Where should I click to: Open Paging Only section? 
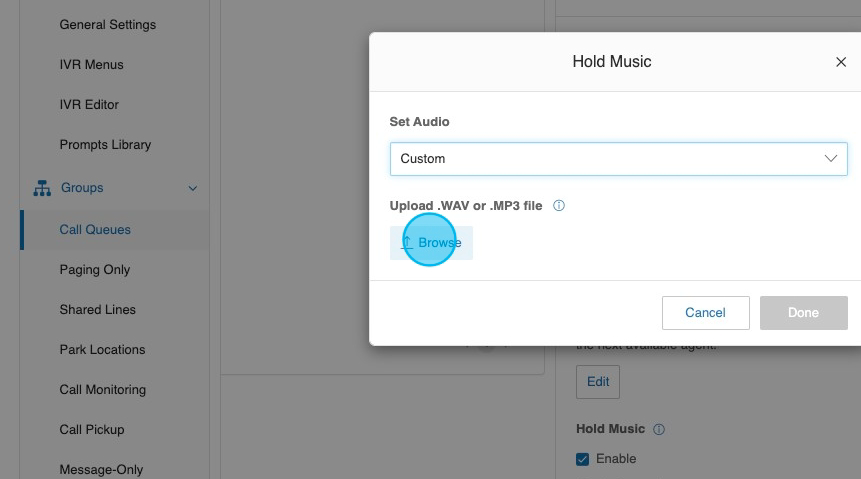click(95, 270)
